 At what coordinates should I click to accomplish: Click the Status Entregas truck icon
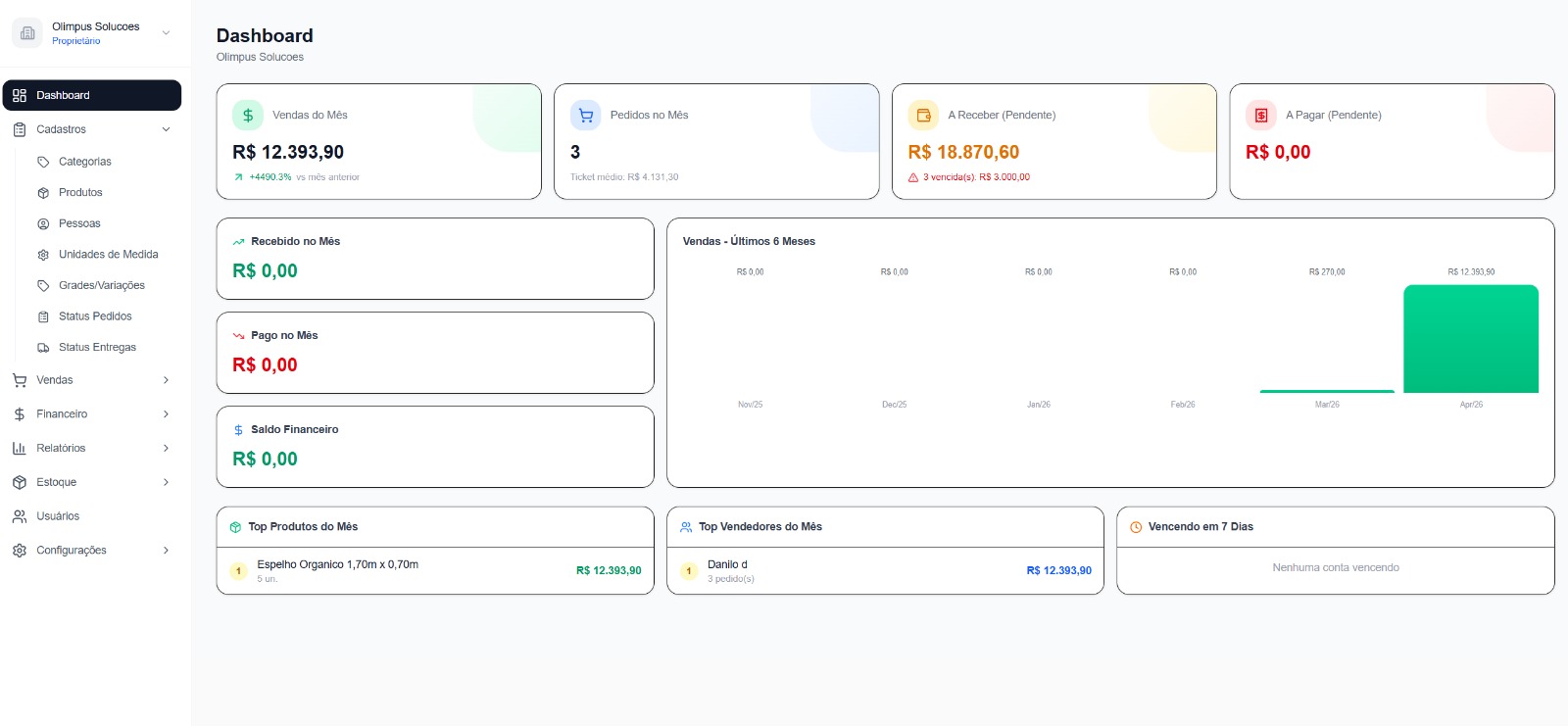coord(43,347)
